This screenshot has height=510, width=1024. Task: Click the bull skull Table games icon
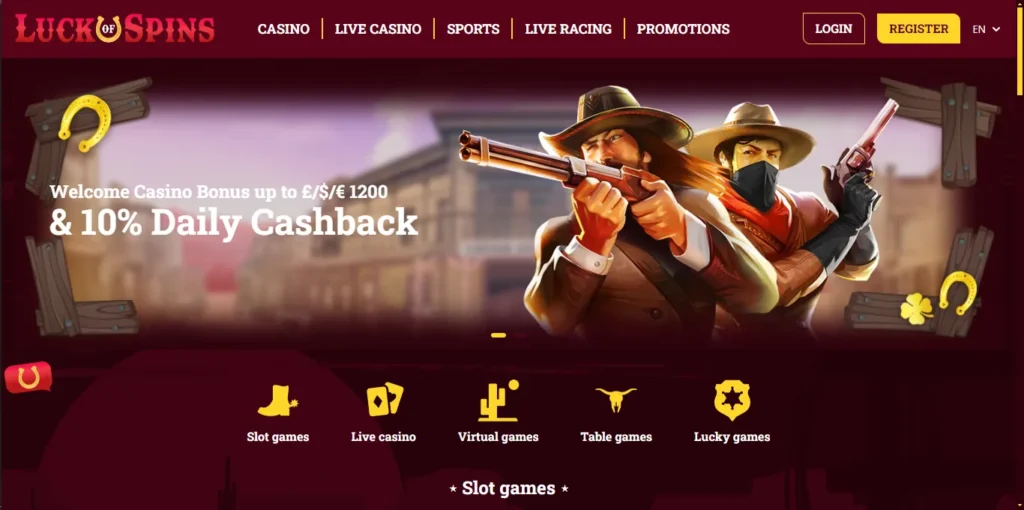pyautogui.click(x=615, y=400)
